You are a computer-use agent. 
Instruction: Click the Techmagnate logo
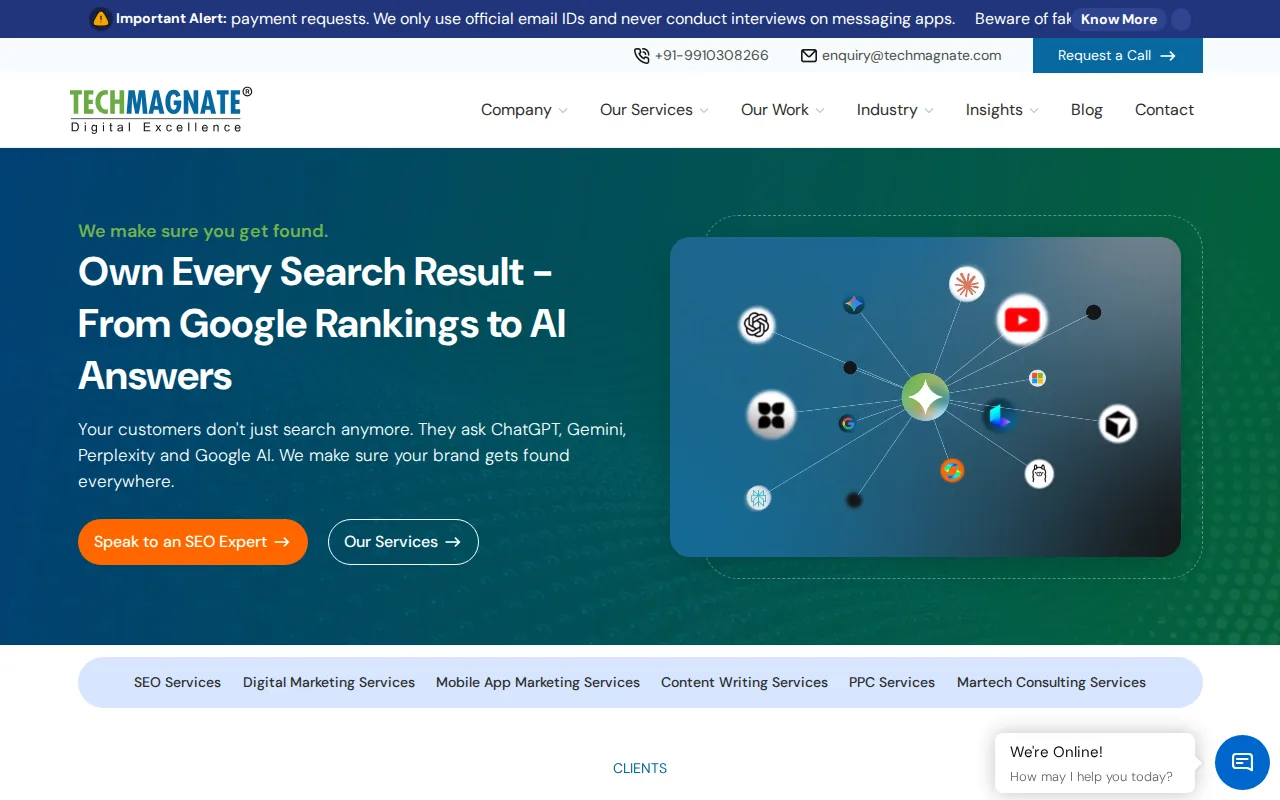coord(160,110)
